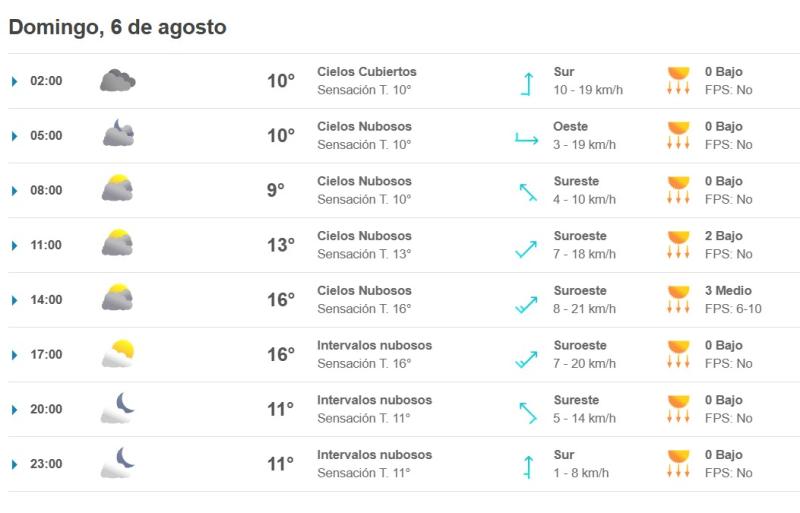Screen dimensions: 800x513
Task: Click the Suroeste wind label at 17:00
Action: (580, 345)
